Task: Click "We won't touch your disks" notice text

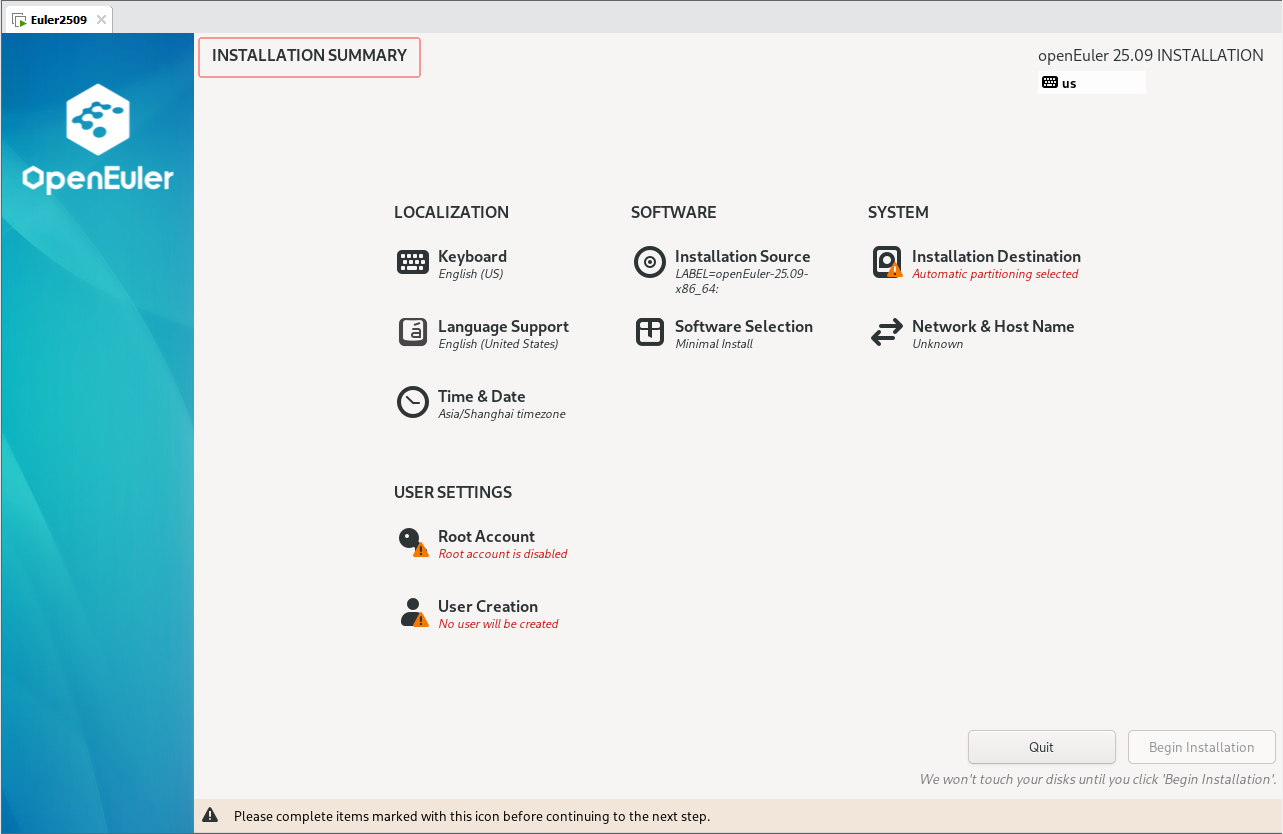Action: (x=1098, y=779)
